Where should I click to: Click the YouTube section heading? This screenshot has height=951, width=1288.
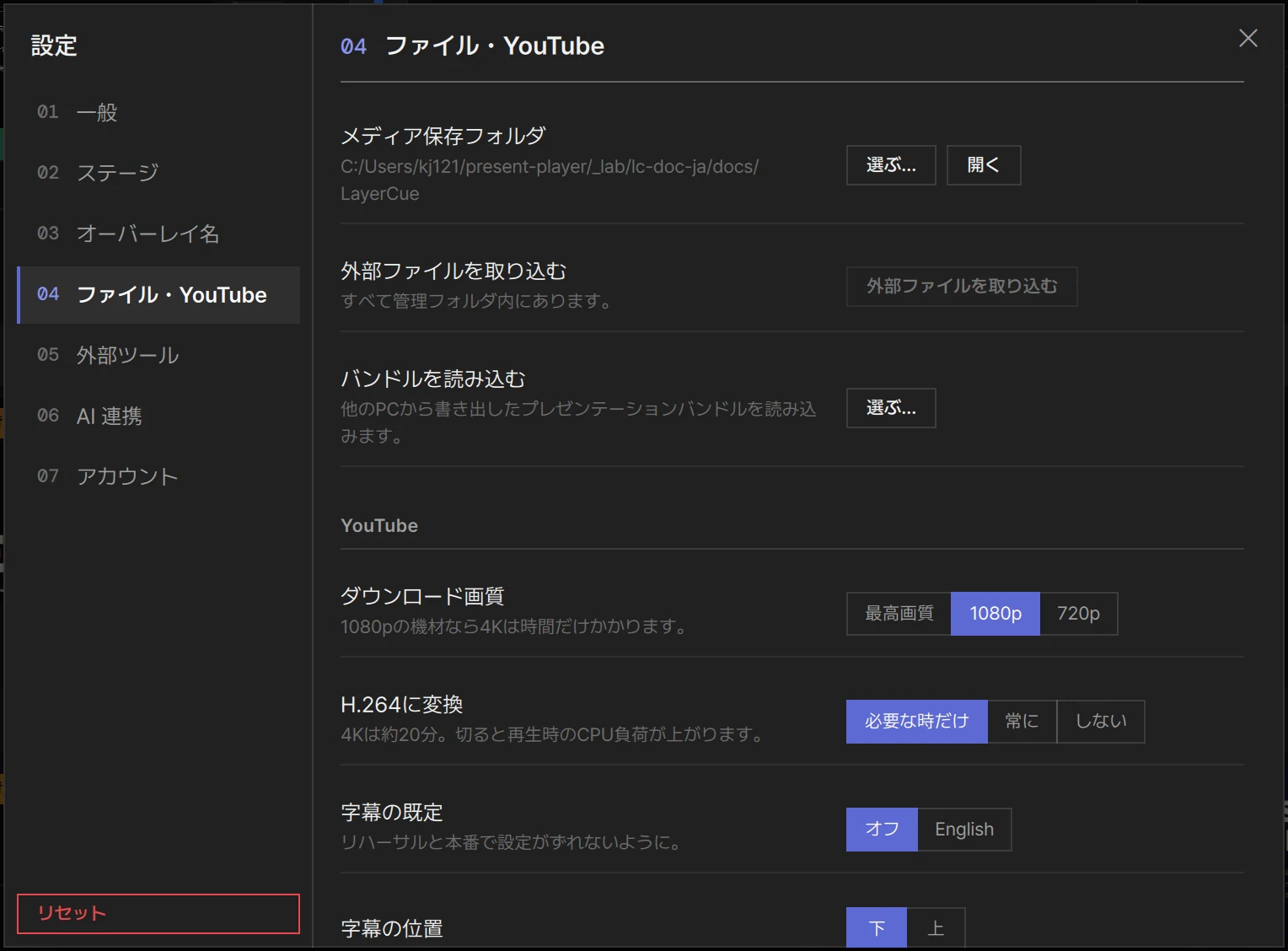379,526
